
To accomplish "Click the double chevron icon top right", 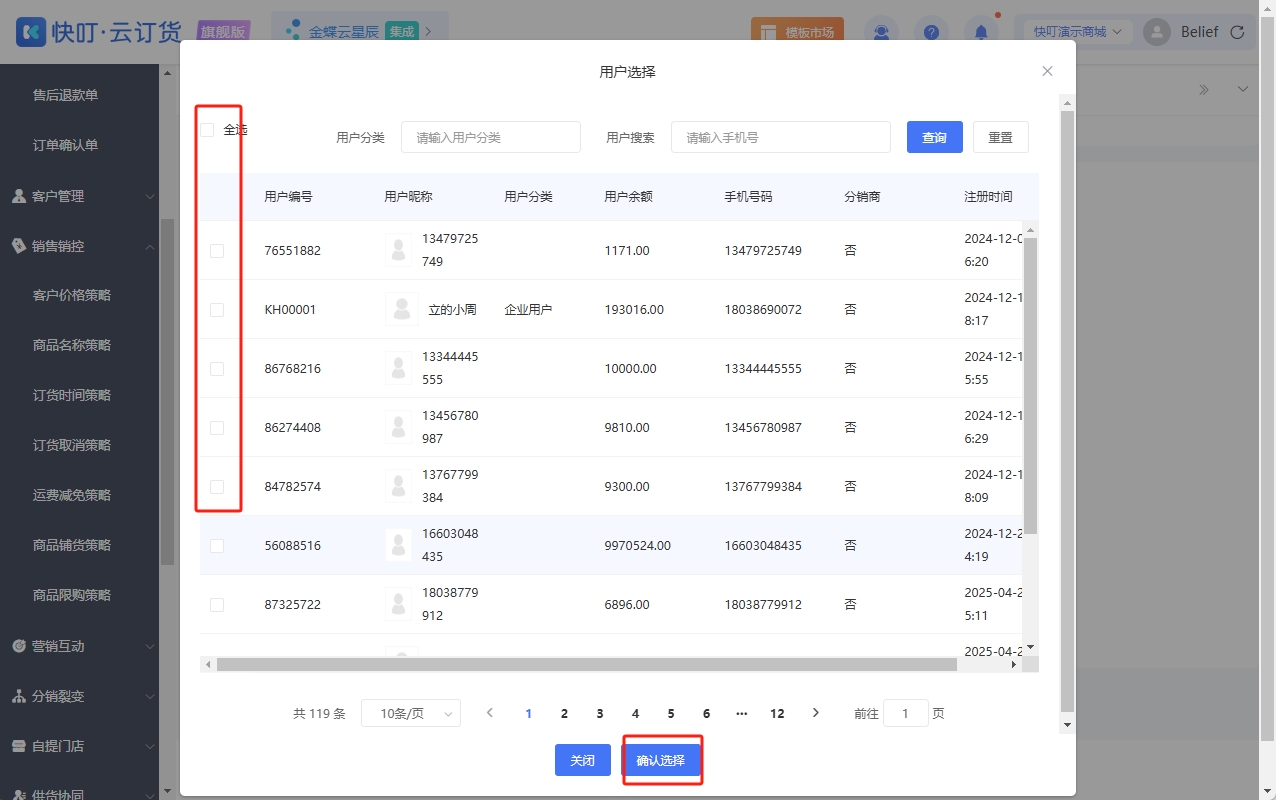I will click(1204, 90).
